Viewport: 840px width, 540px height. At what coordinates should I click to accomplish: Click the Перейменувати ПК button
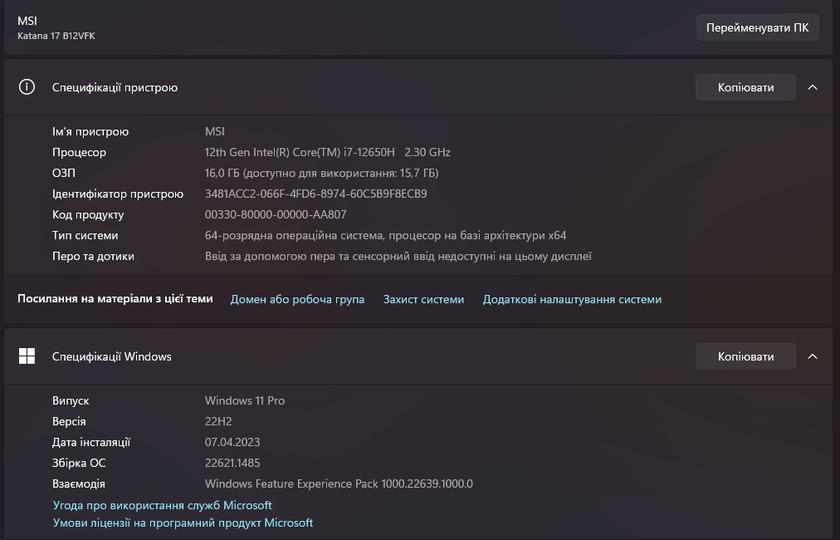[757, 27]
